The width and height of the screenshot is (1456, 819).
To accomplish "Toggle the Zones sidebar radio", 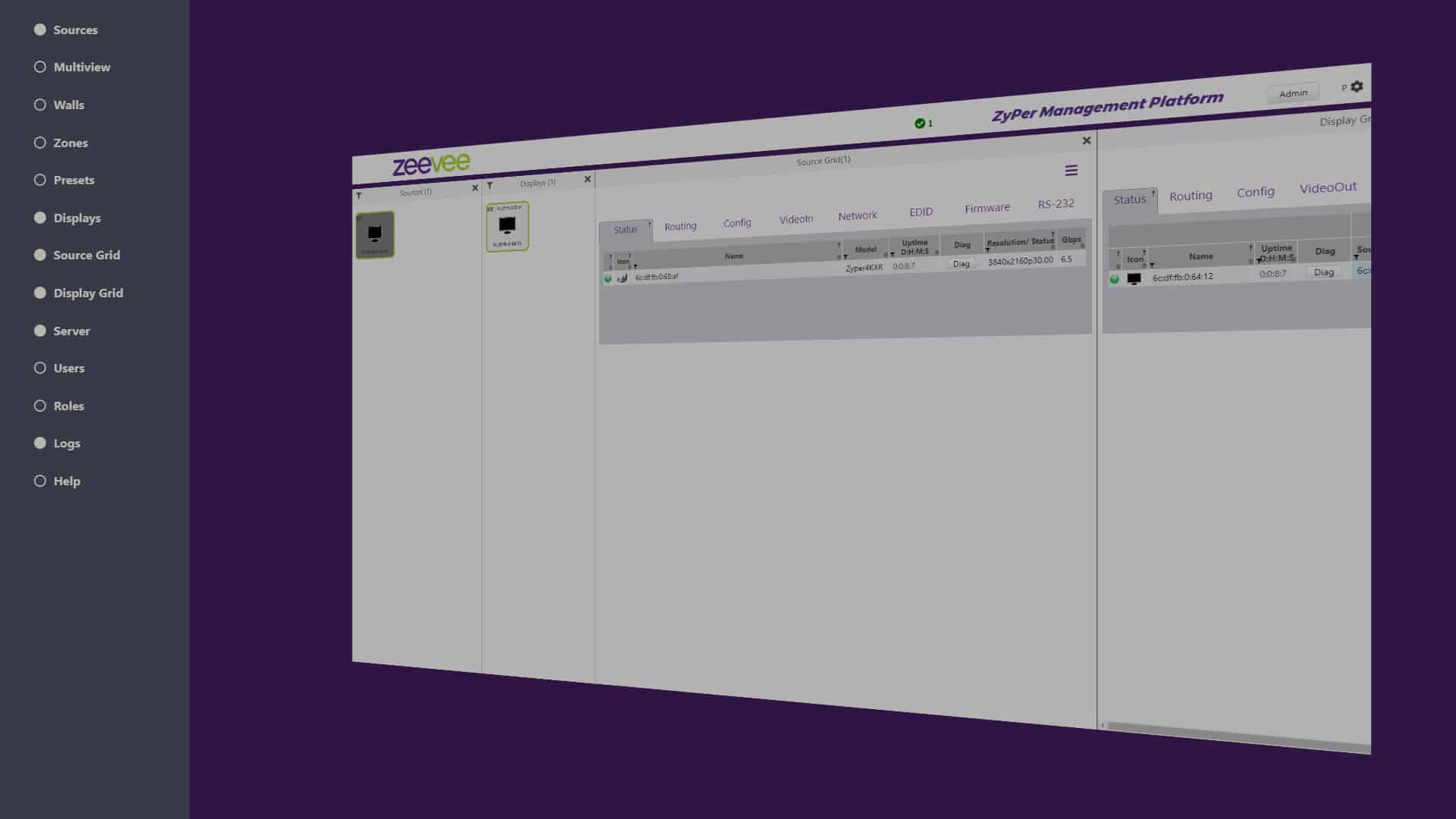I will pyautogui.click(x=40, y=143).
